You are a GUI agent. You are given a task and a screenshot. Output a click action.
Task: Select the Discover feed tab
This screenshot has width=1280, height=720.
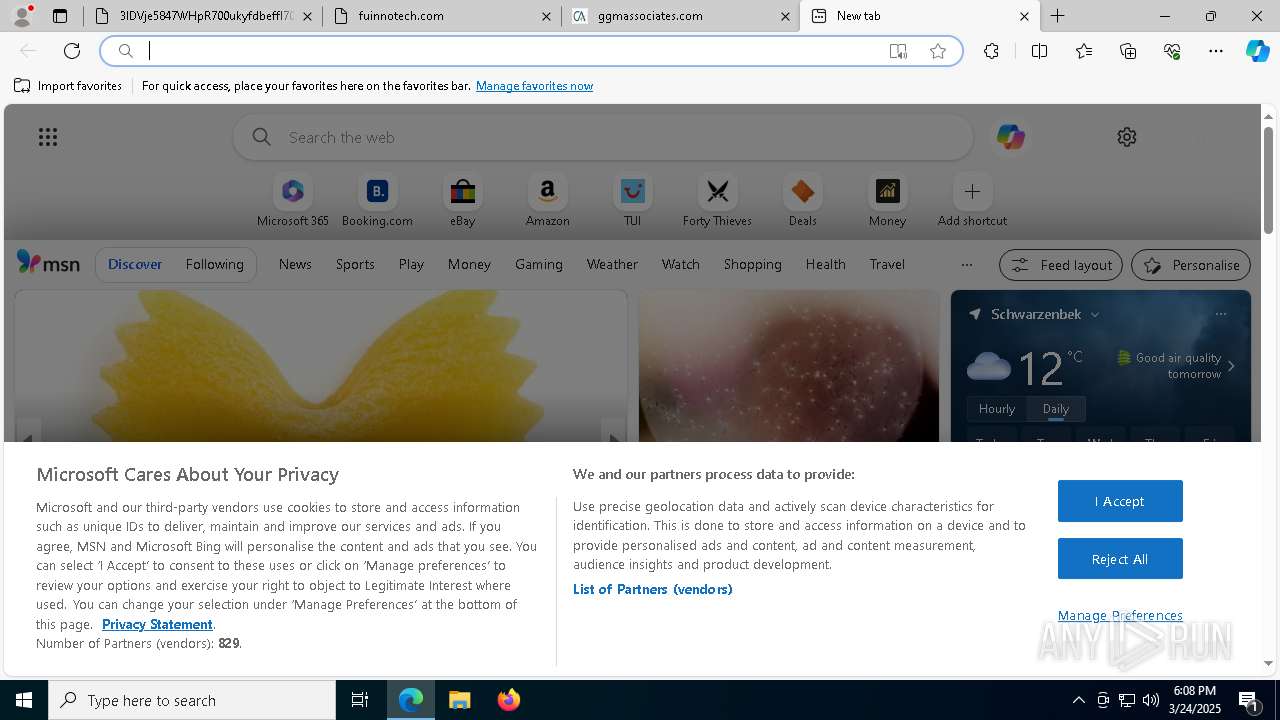click(135, 264)
